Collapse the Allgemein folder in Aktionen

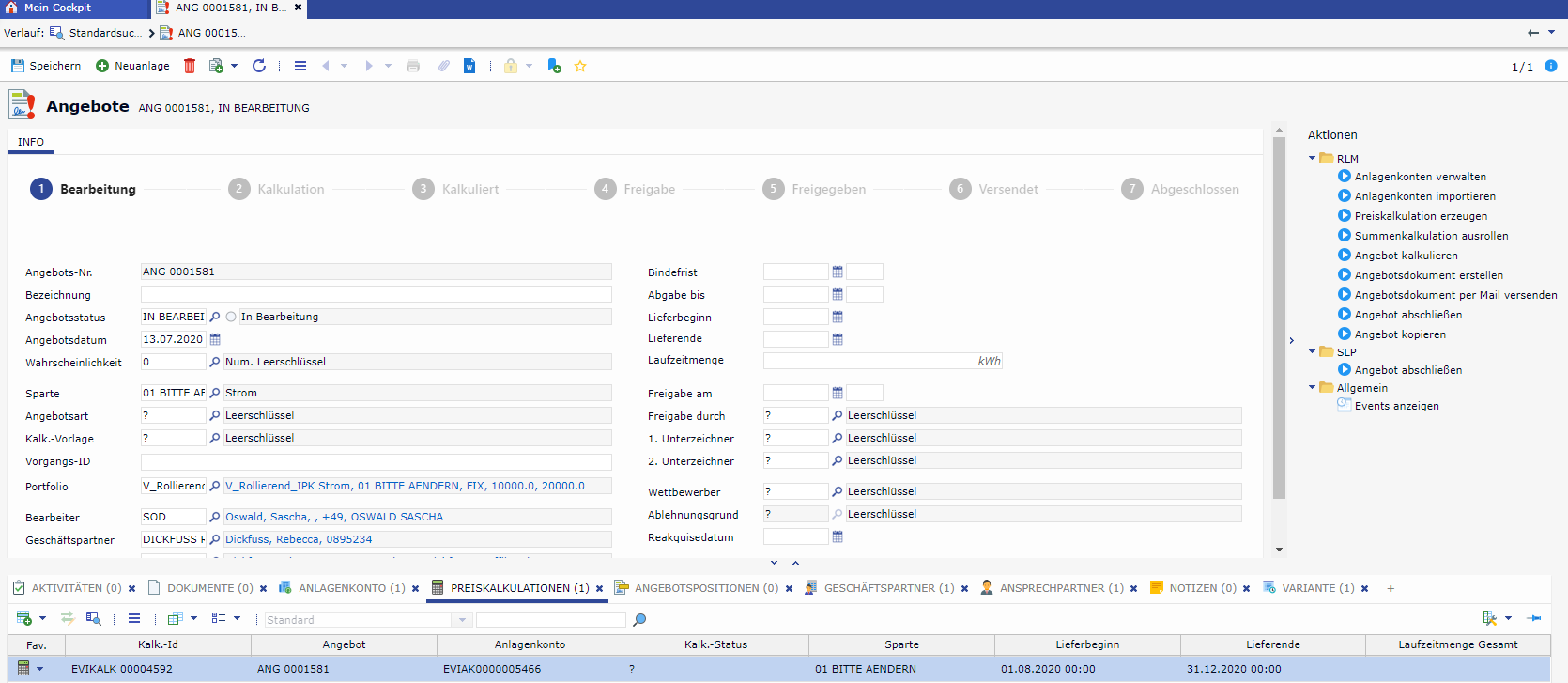[1313, 387]
